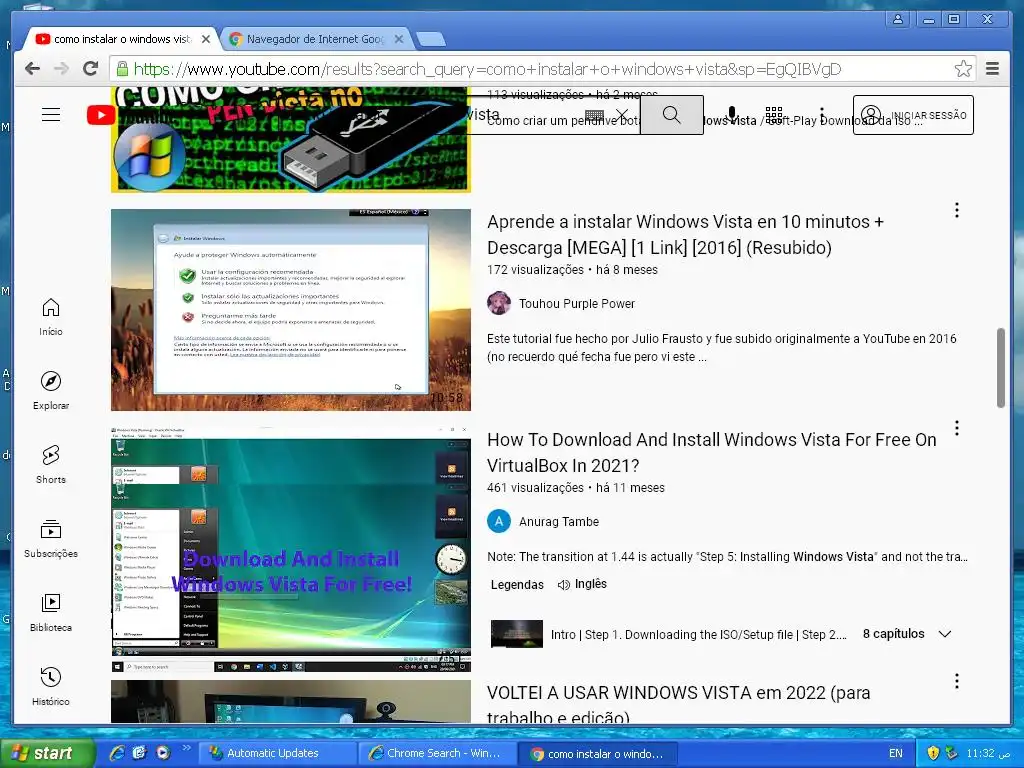Open How To Download And Install title
Screen dimensions: 1024x768
pyautogui.click(x=712, y=453)
